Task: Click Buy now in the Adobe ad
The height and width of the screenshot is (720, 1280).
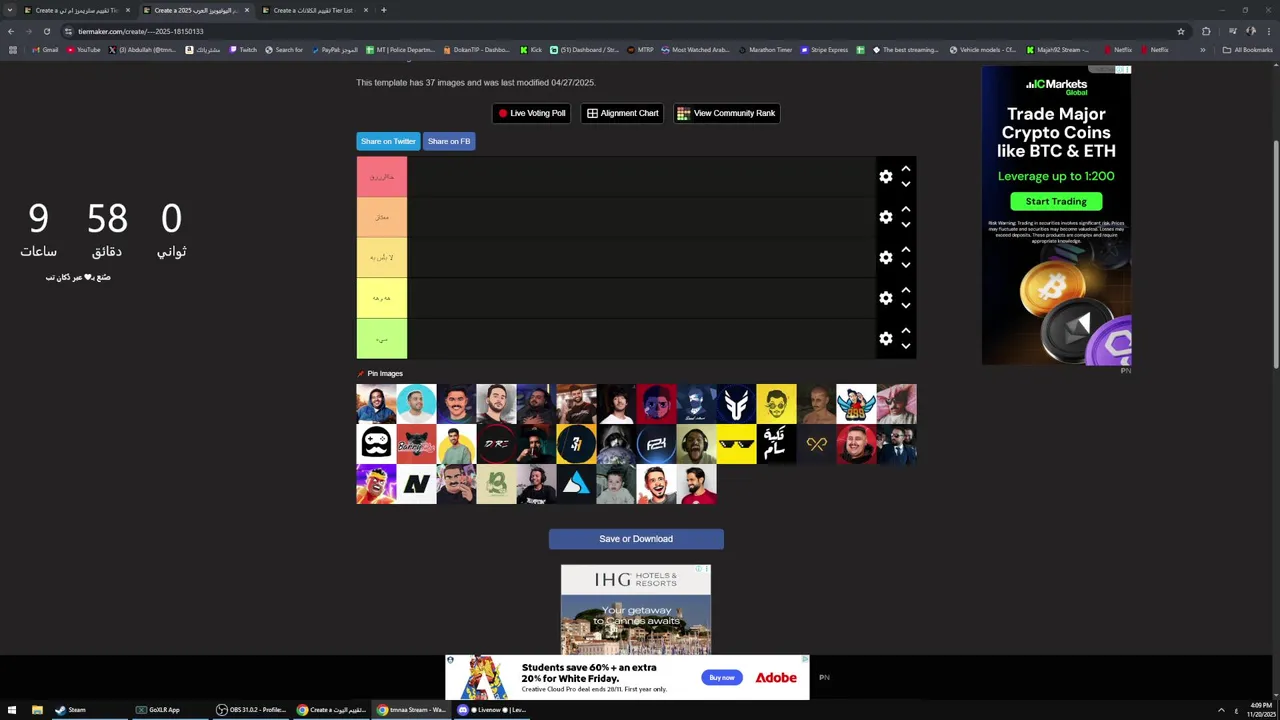Action: coord(721,677)
